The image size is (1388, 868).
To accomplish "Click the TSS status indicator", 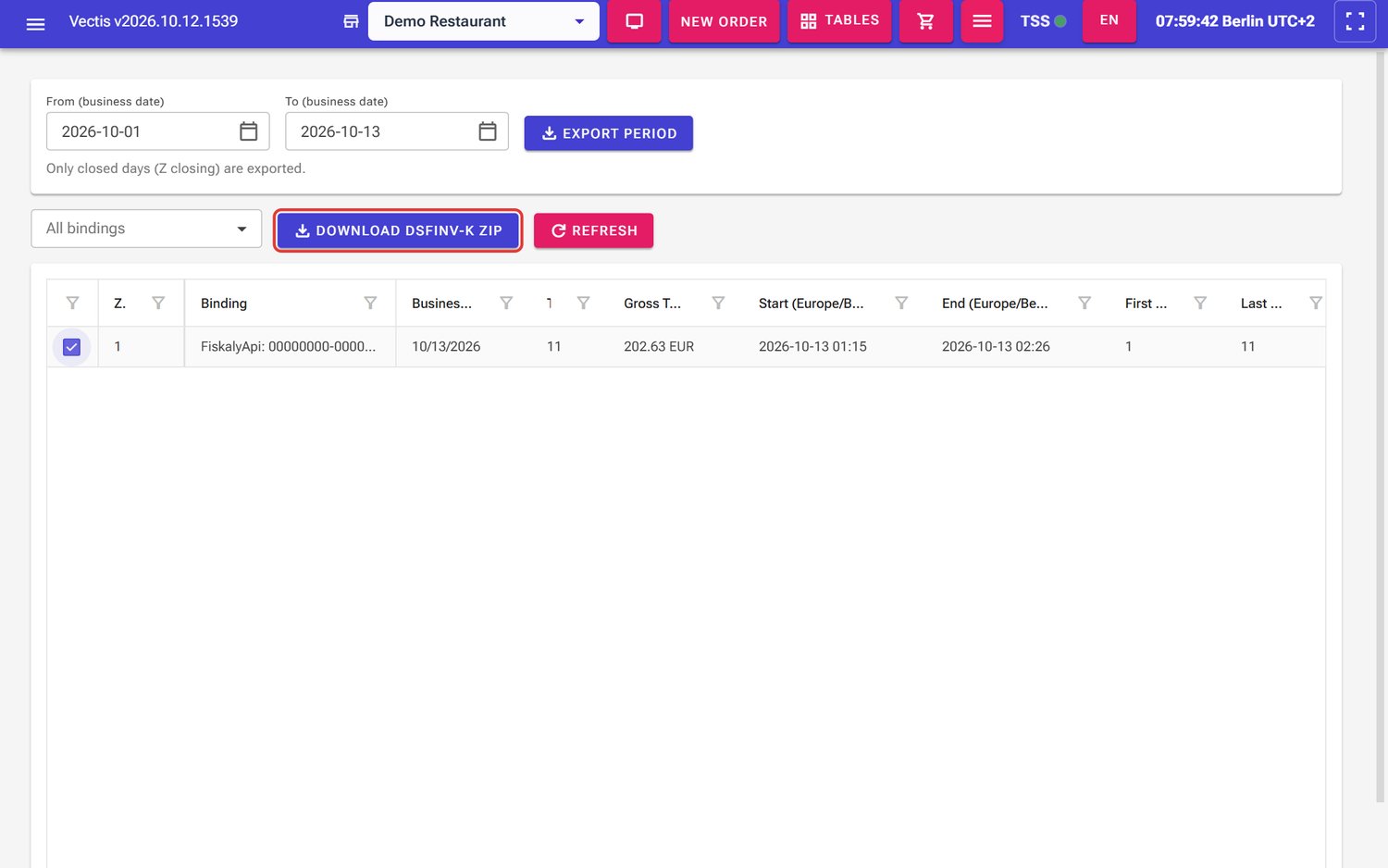I will coord(1043,21).
